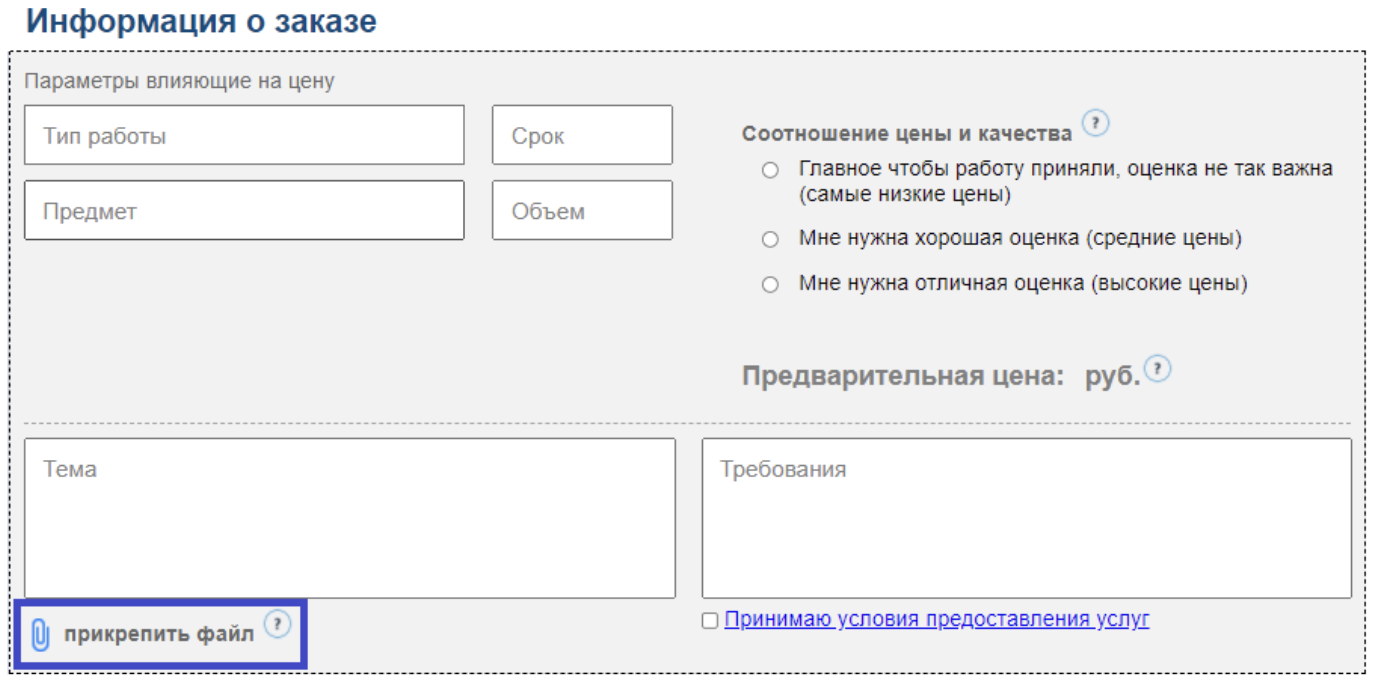Click the Параметры влияющие на цену label

(x=179, y=82)
